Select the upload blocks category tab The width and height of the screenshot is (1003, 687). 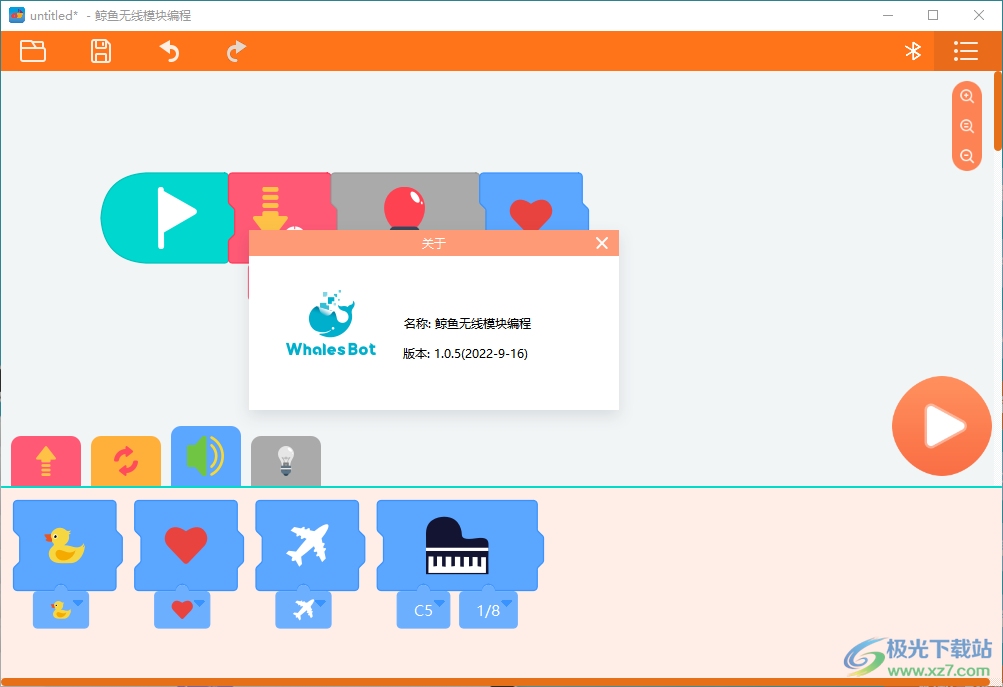click(45, 460)
